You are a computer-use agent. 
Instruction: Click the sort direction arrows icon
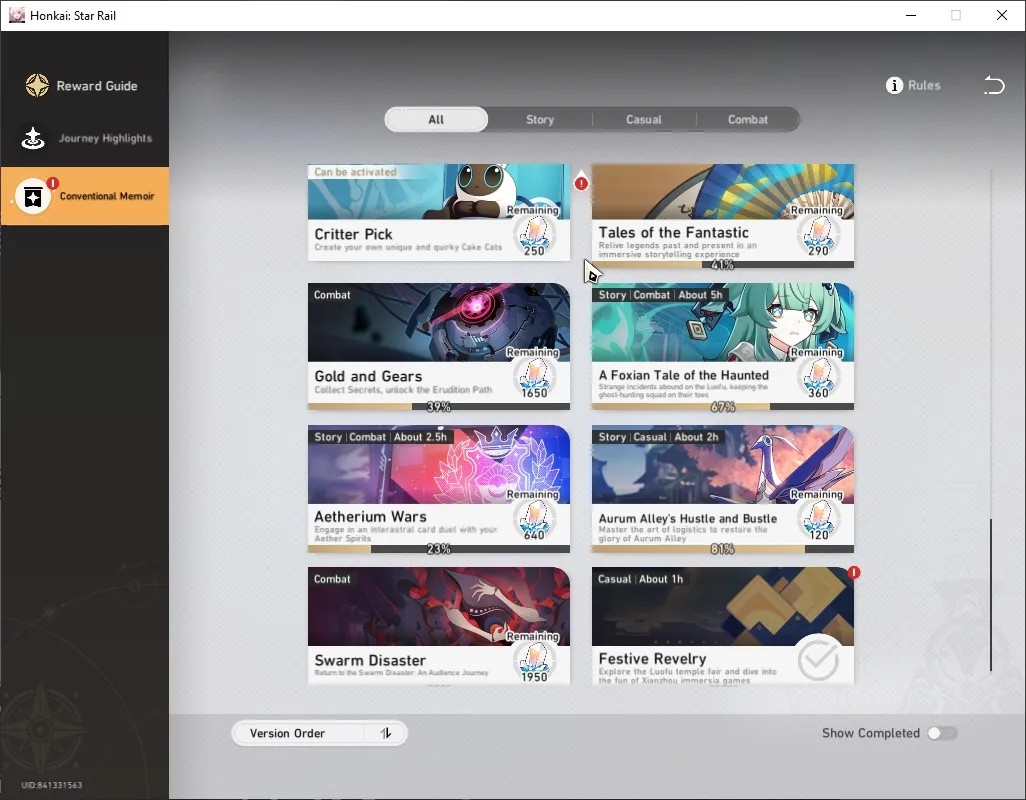(386, 733)
